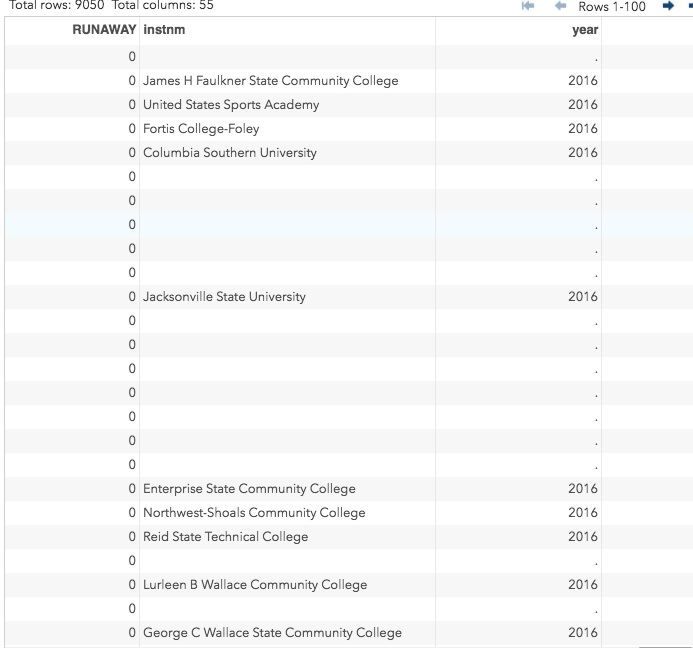Select the Fortis College-Foley cell
Viewport: 693px width, 648px height.
click(x=201, y=129)
